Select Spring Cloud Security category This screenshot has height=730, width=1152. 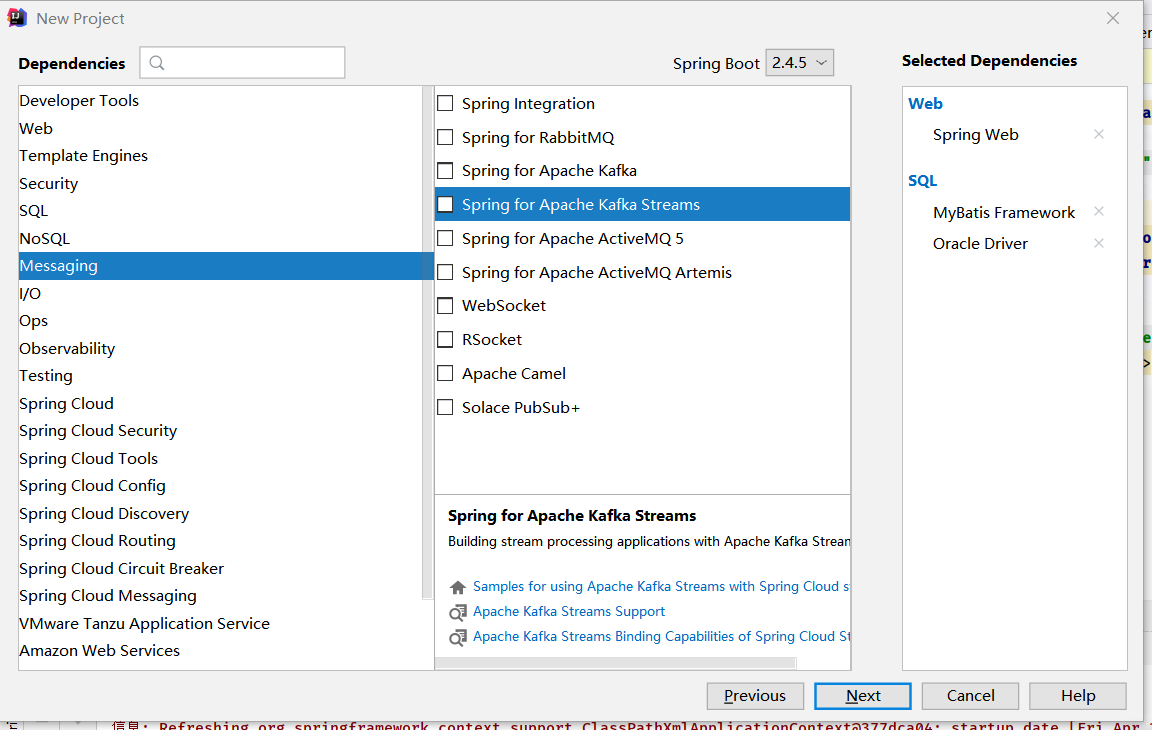220,431
